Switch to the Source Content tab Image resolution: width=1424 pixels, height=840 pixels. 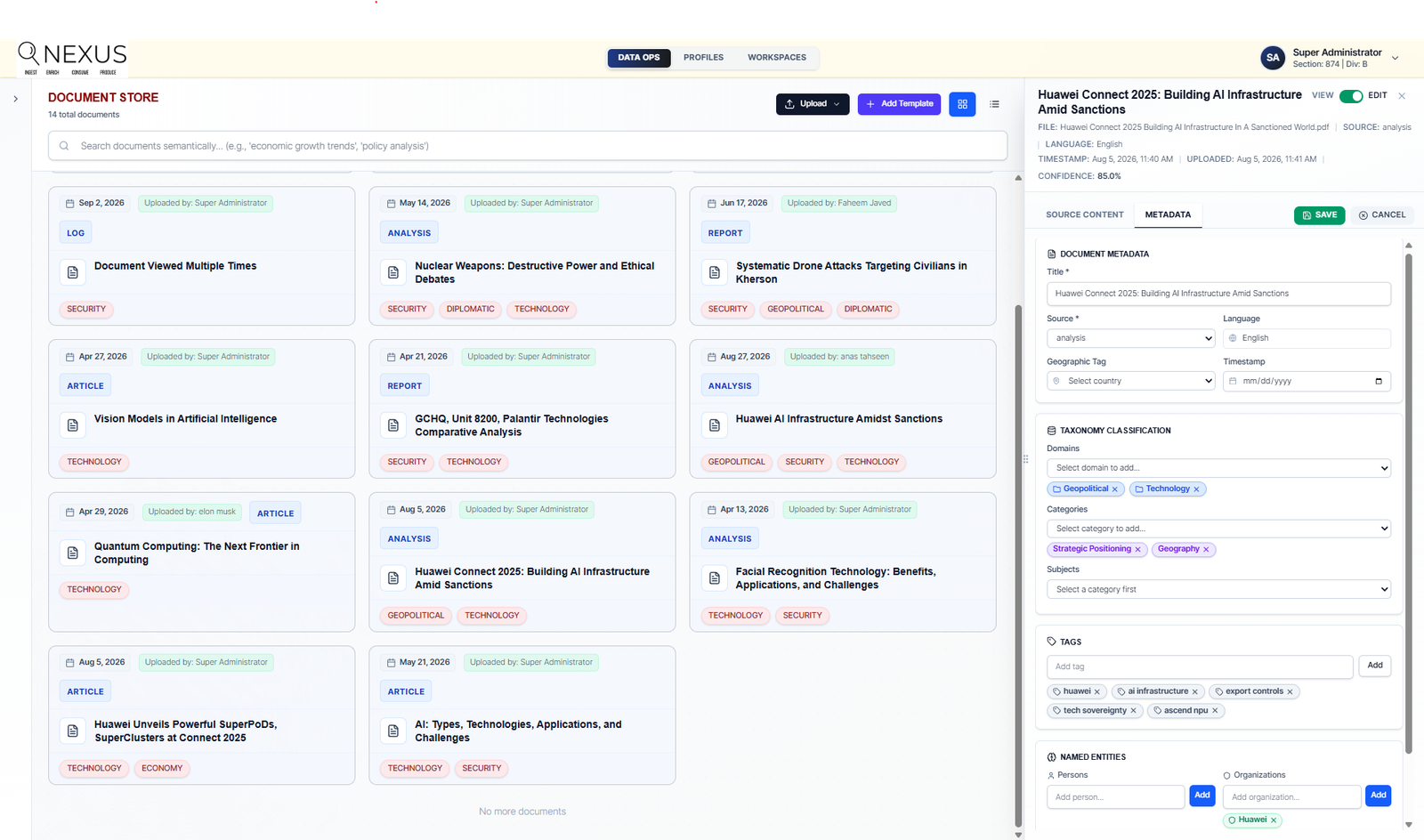pyautogui.click(x=1085, y=215)
